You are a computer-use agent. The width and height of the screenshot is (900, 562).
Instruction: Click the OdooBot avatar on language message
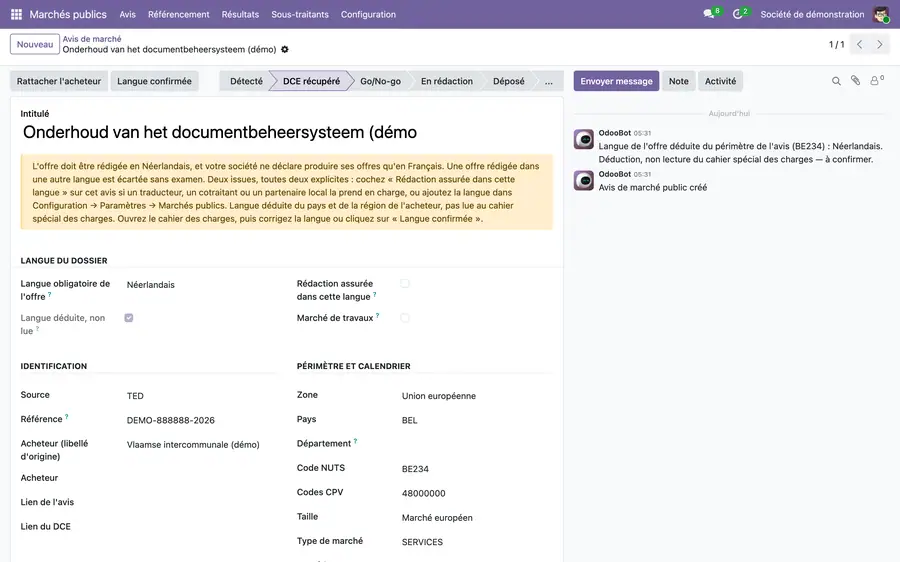[584, 139]
